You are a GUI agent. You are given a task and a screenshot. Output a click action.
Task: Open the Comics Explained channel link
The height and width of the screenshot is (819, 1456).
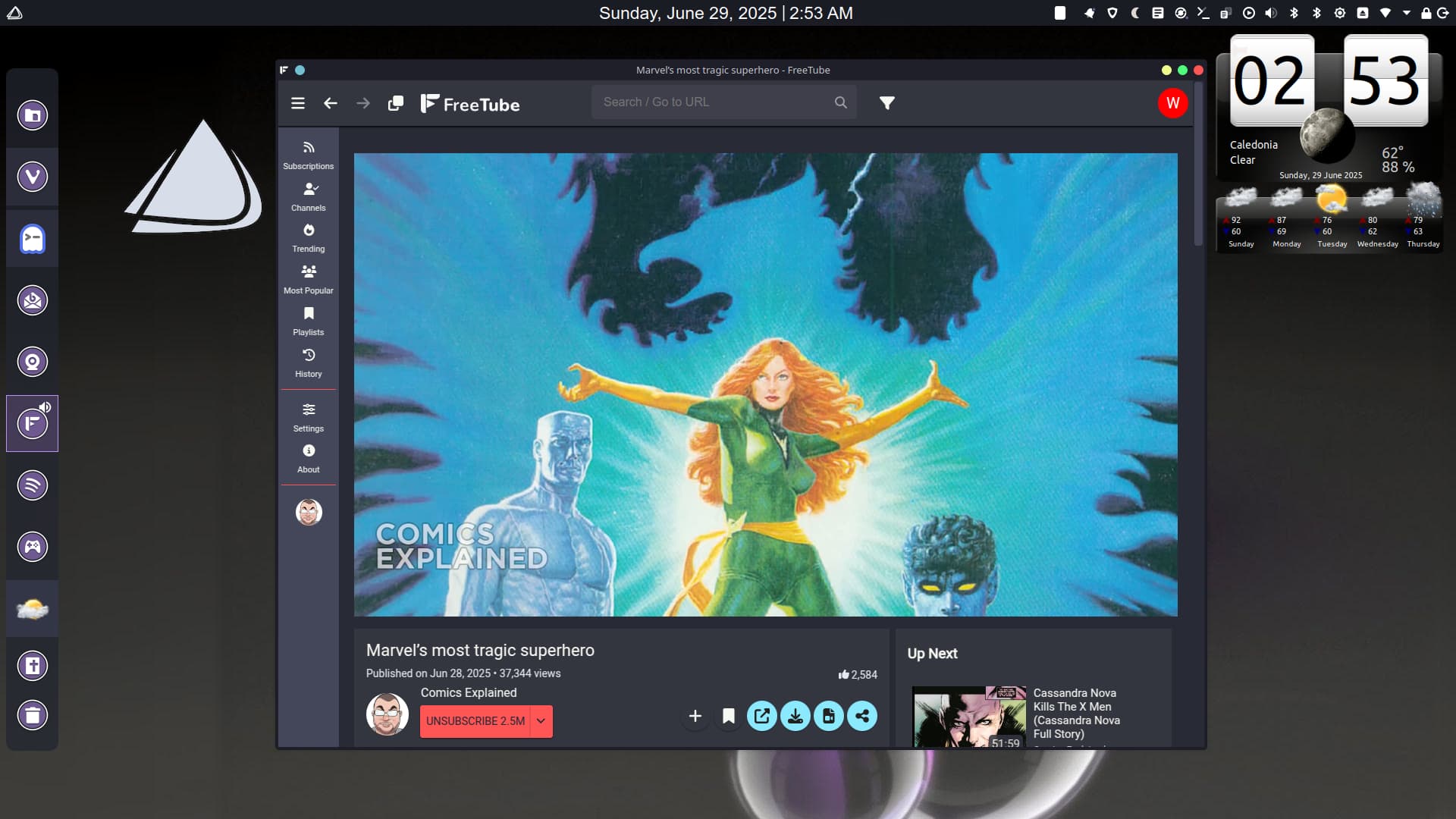(x=469, y=692)
